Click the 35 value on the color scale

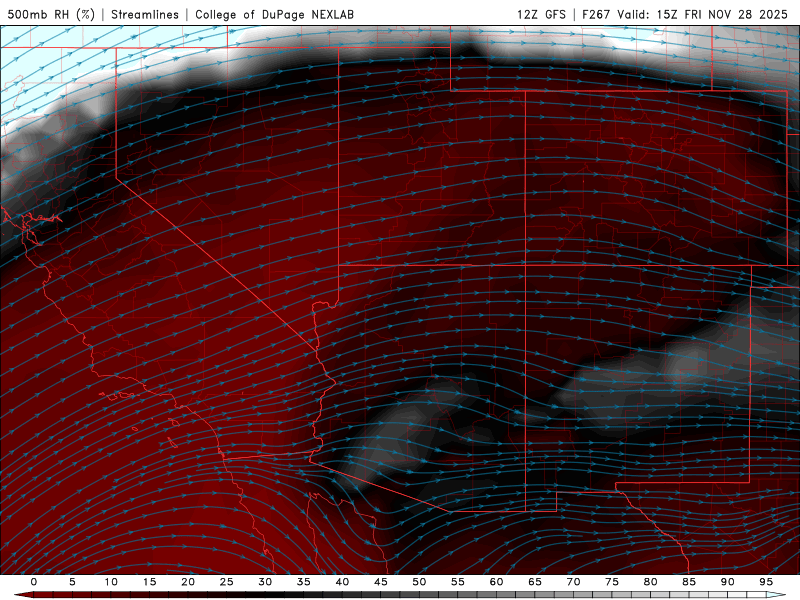click(304, 582)
